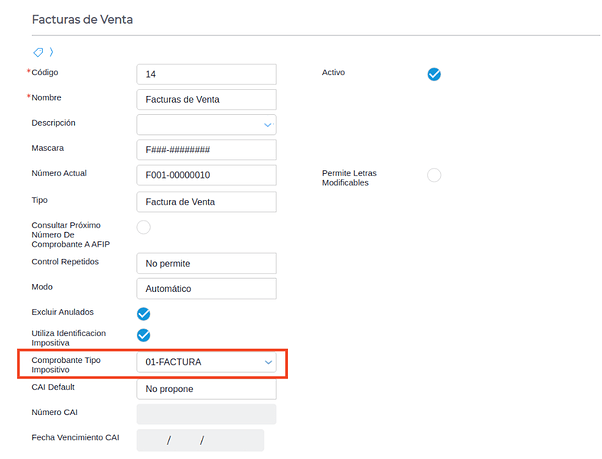Click the Facturas de Venta page title

point(82,19)
